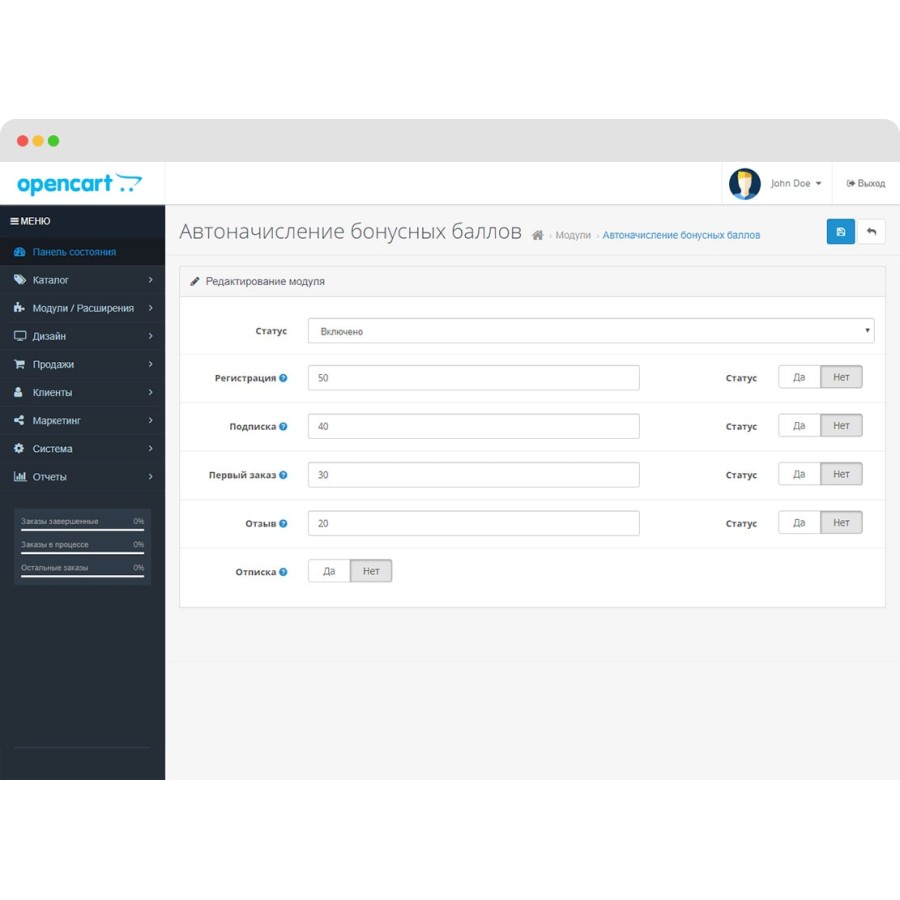This screenshot has width=900, height=900.
Task: Open the Каталог menu item
Action: coord(83,280)
